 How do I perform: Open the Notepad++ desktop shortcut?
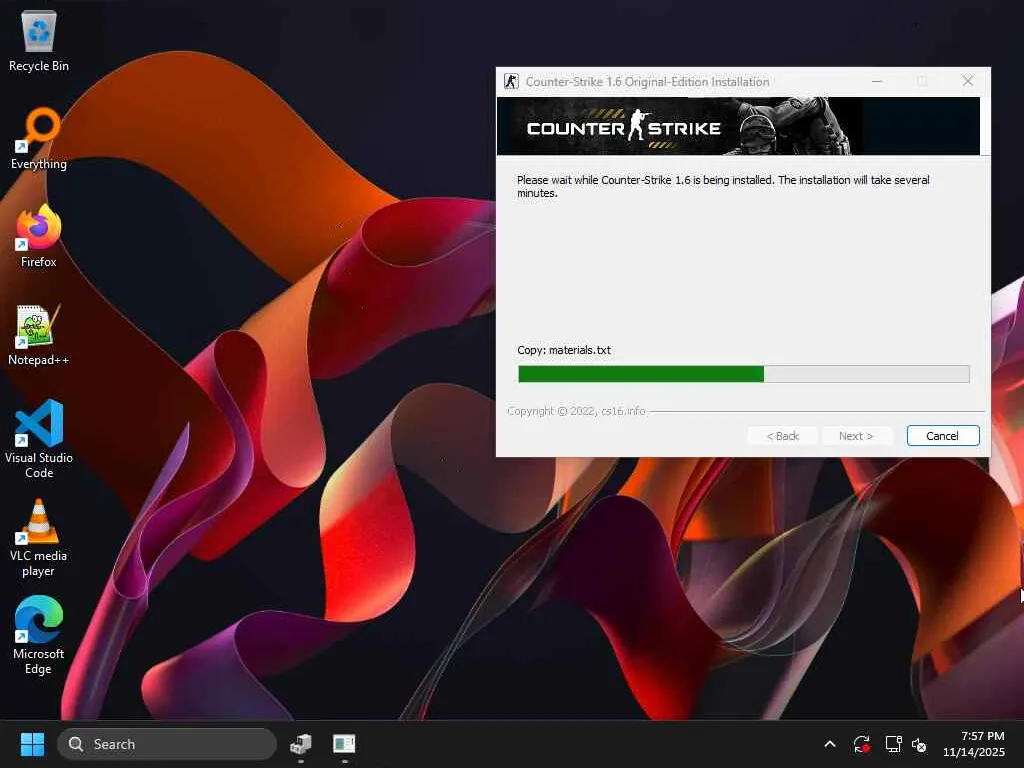click(x=39, y=335)
